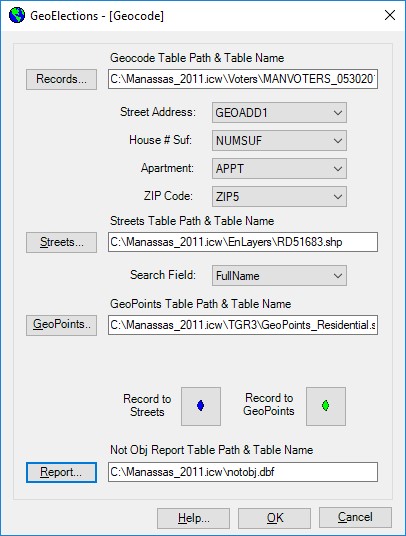
Task: Click the 'Search Field:' label
Action: click(x=163, y=275)
